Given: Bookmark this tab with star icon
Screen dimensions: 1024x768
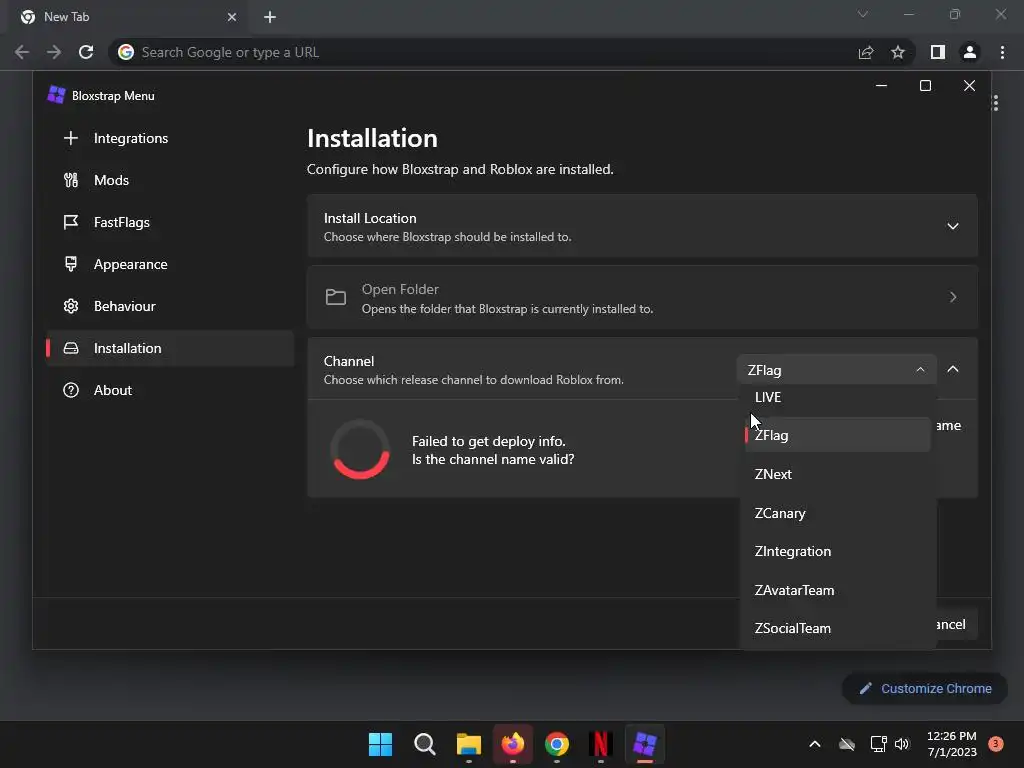Looking at the screenshot, I should [x=898, y=52].
